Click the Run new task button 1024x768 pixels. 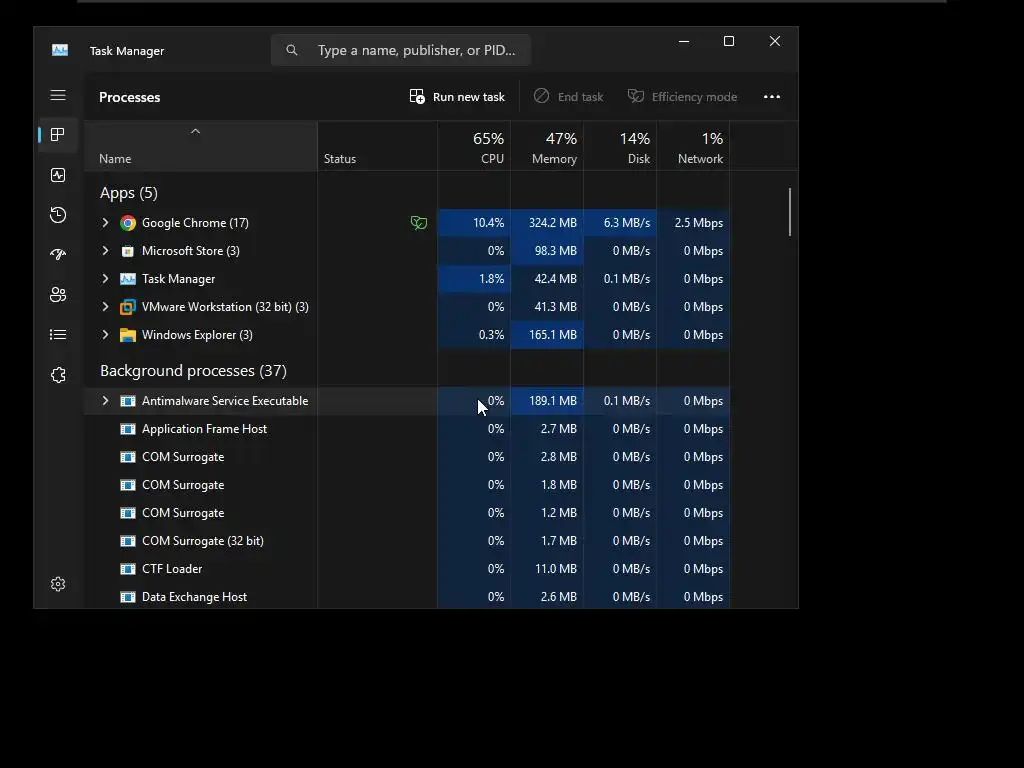[457, 97]
